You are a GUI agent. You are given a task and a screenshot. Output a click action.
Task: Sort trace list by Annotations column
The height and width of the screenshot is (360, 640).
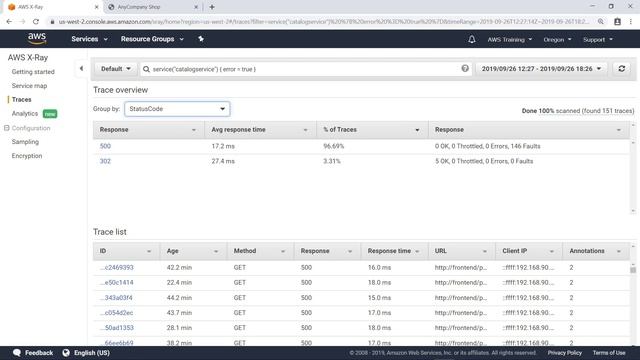pos(596,251)
